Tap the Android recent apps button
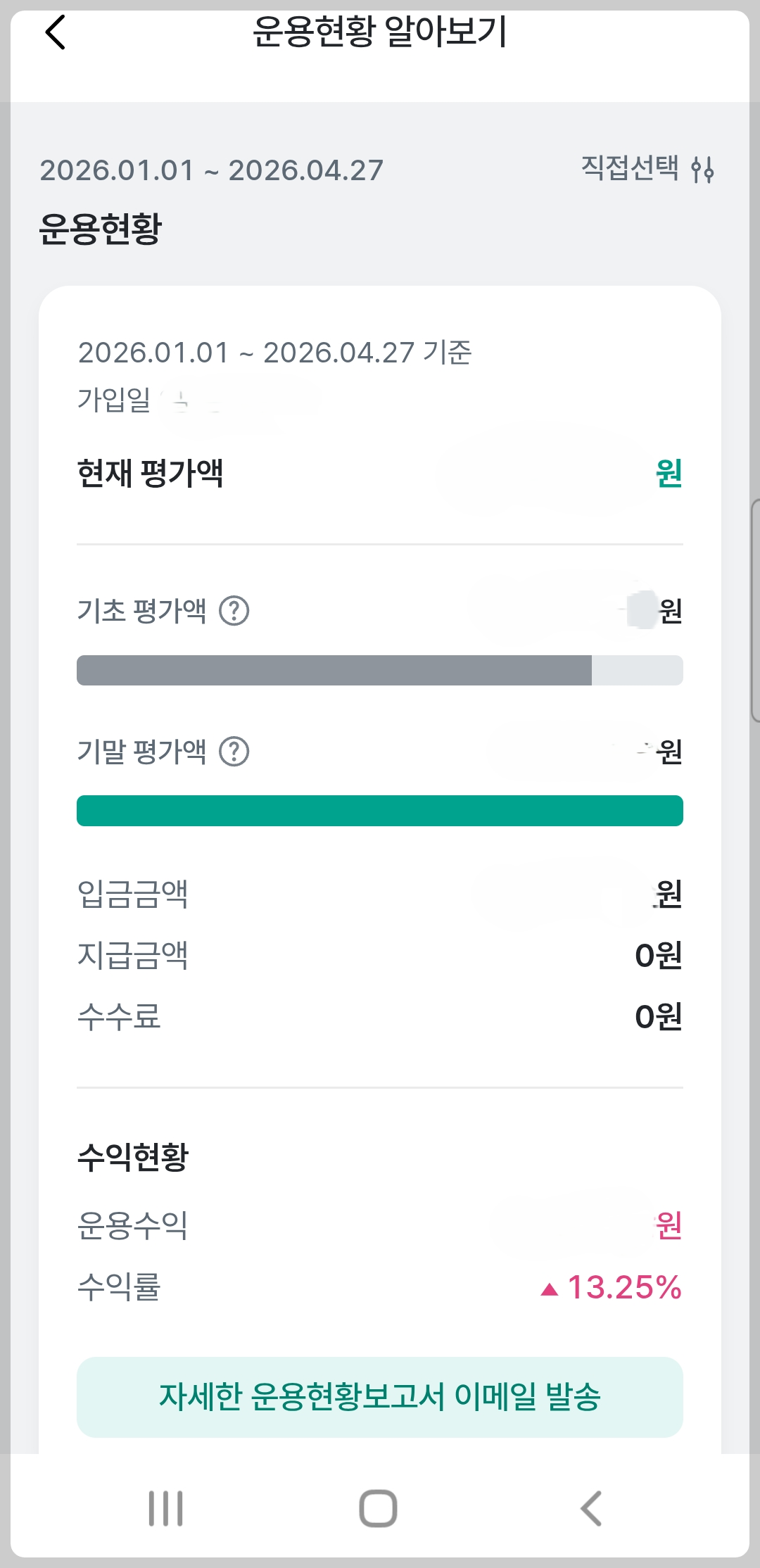760x1568 pixels. tap(166, 1508)
